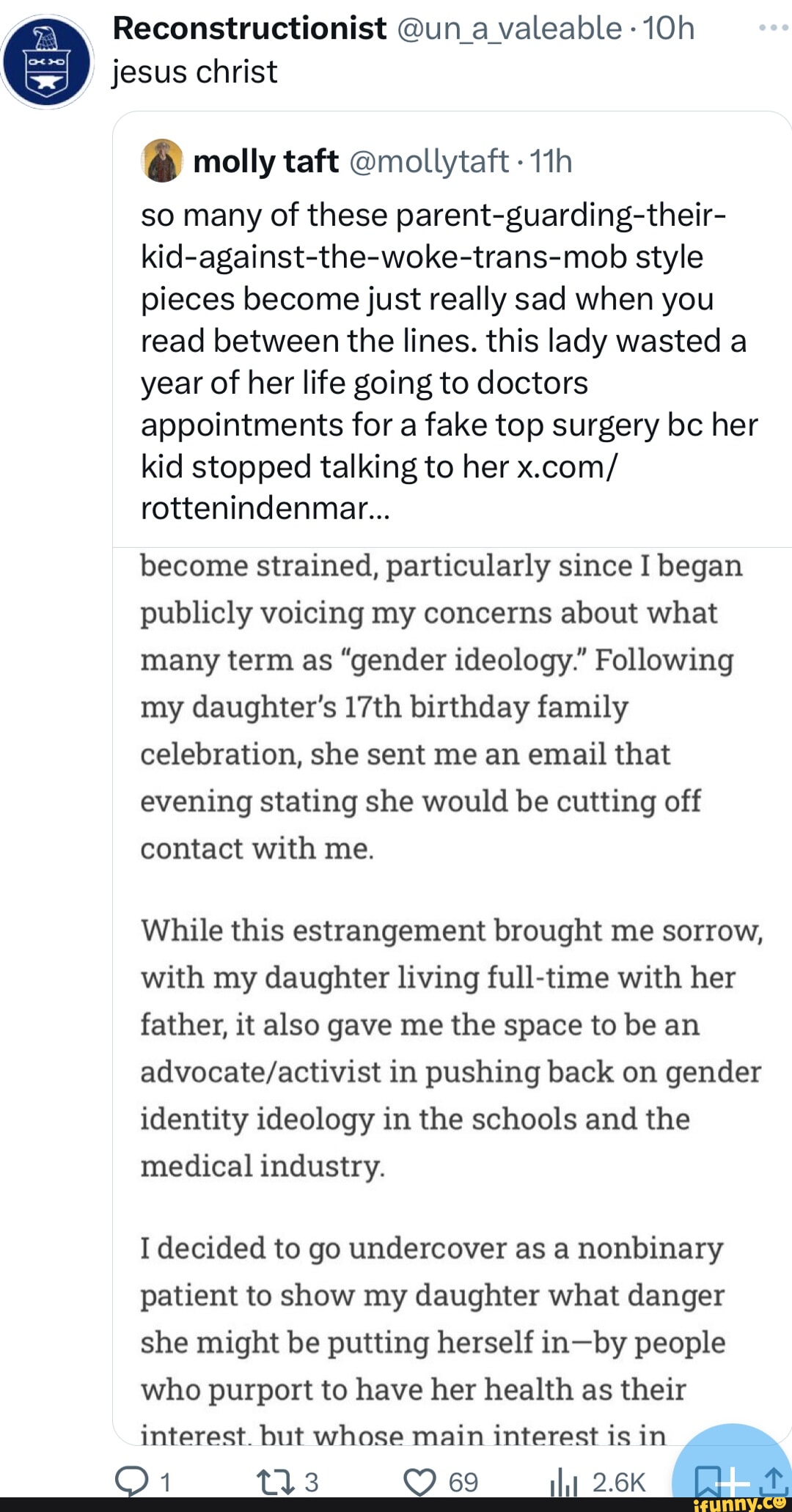View tweet analytics bar chart icon
This screenshot has height=1512, width=792.
[563, 1483]
